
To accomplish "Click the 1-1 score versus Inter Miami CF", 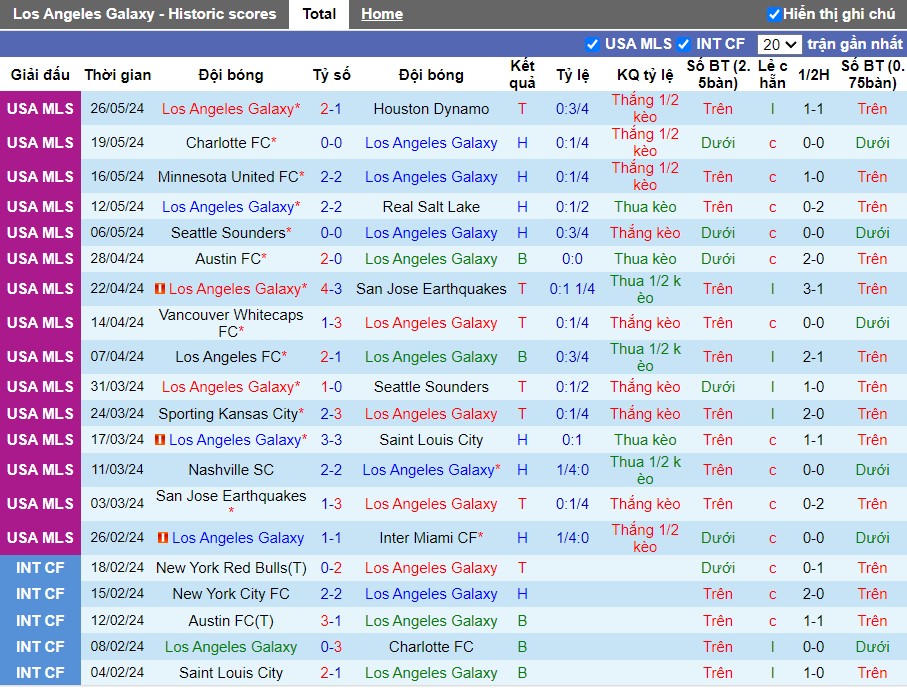I will tap(331, 537).
